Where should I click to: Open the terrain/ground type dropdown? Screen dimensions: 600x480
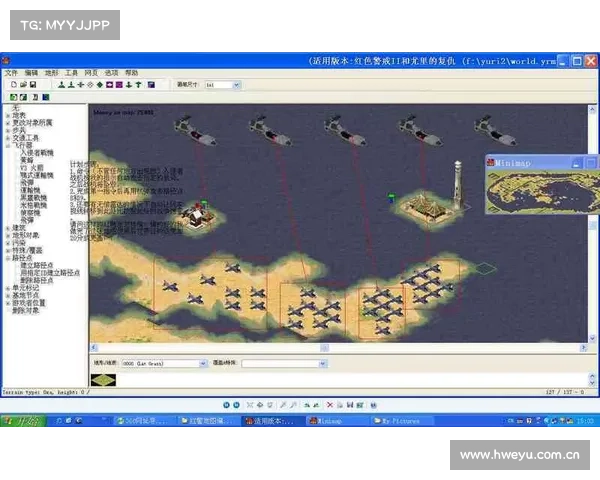(x=203, y=363)
